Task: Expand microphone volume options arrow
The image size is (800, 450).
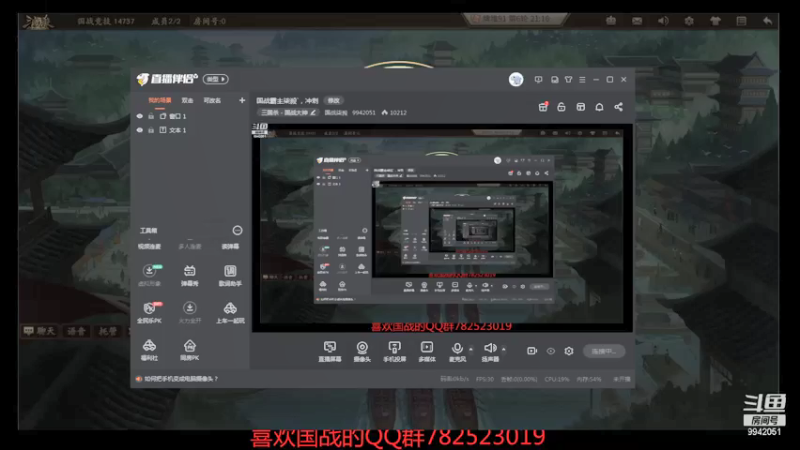Action: point(471,349)
